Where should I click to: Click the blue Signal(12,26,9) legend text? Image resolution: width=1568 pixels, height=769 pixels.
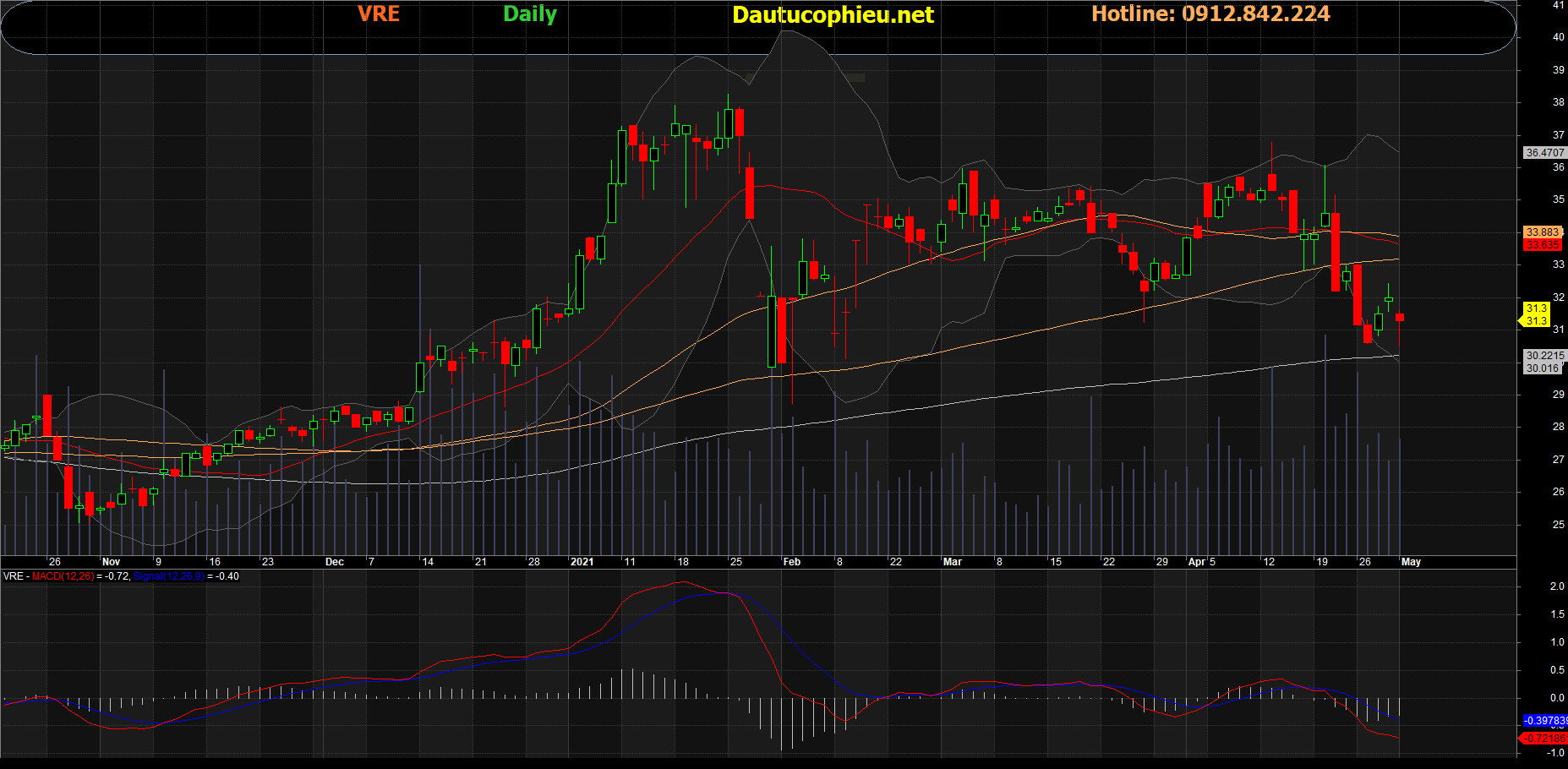point(169,576)
